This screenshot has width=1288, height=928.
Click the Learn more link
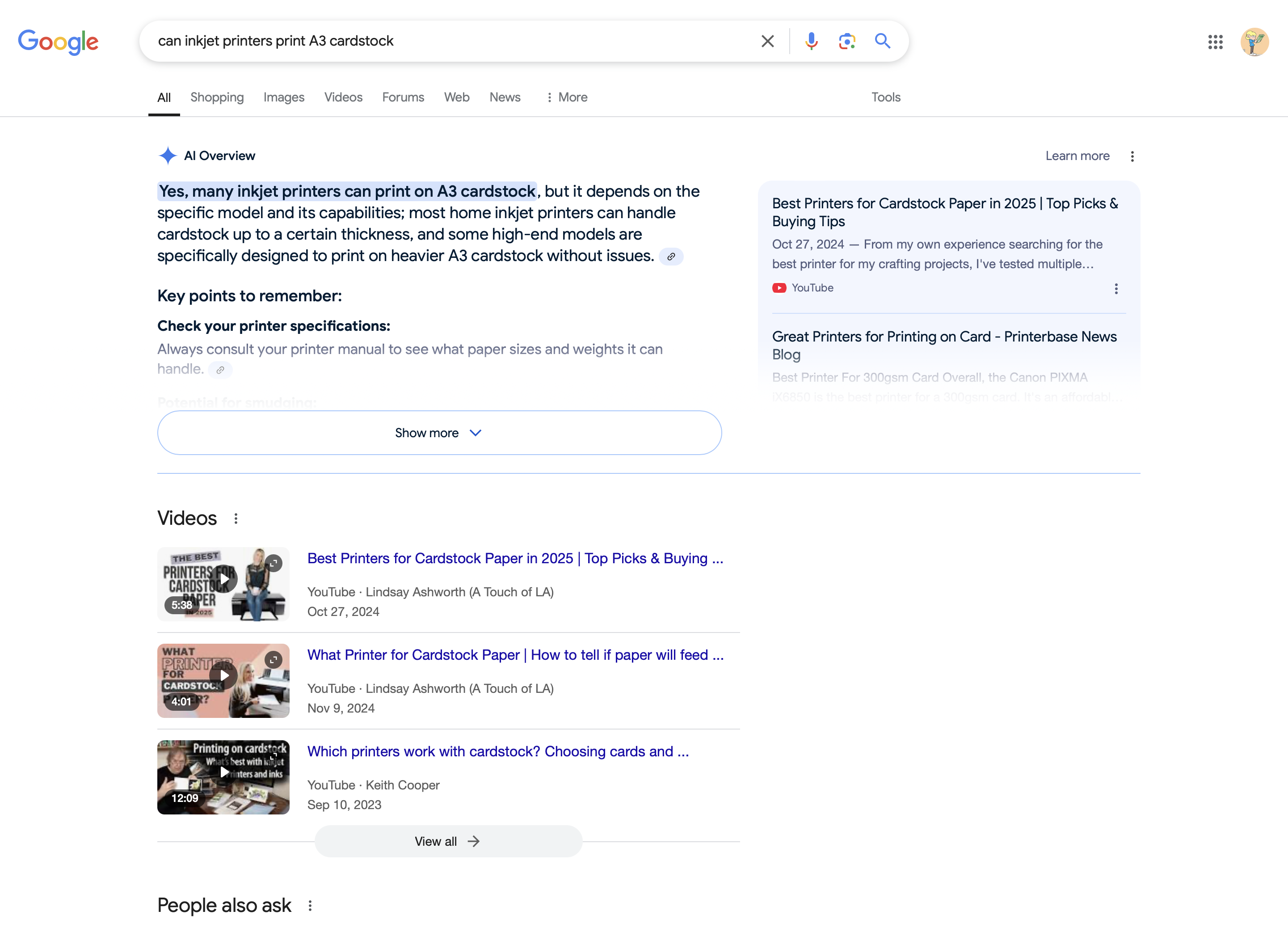tap(1078, 156)
